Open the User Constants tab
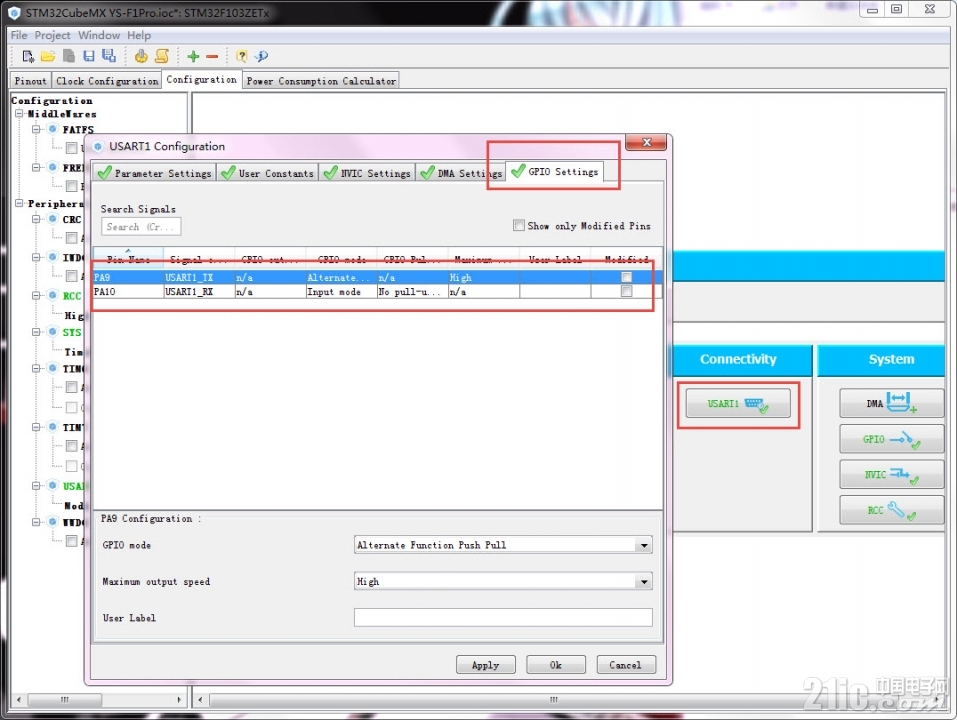 pos(268,173)
